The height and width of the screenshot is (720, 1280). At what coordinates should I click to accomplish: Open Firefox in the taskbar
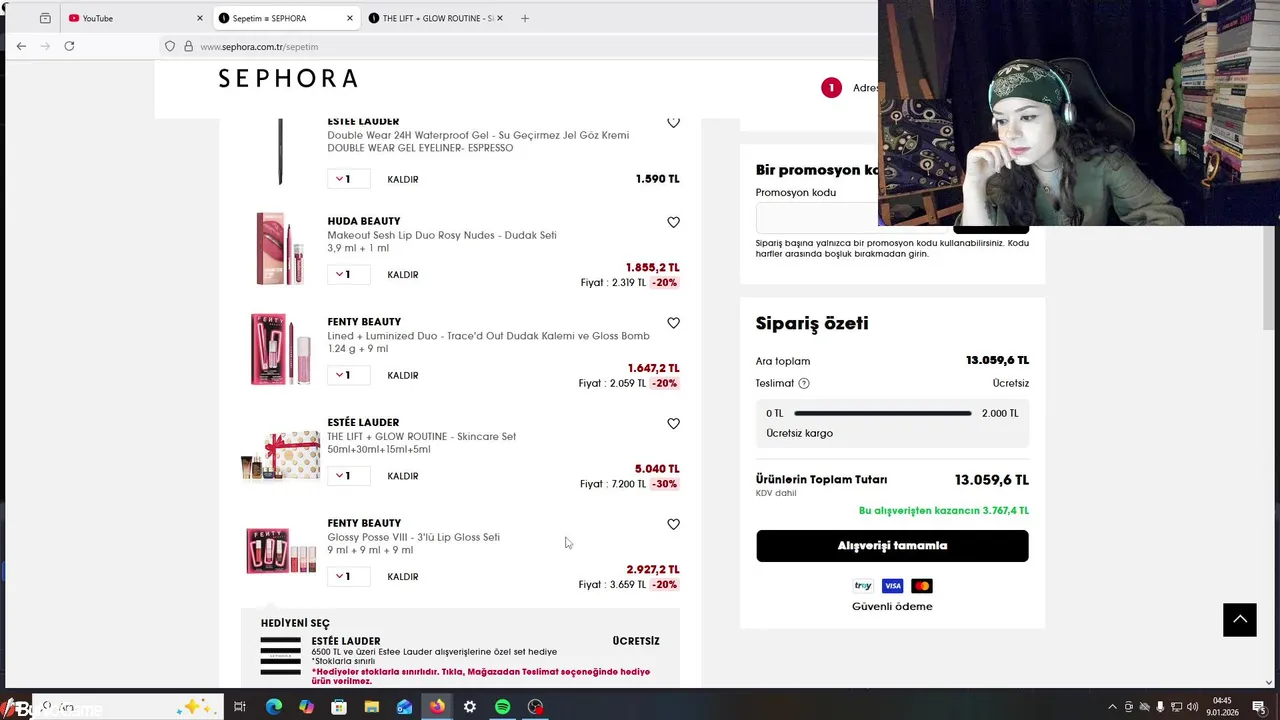point(437,707)
